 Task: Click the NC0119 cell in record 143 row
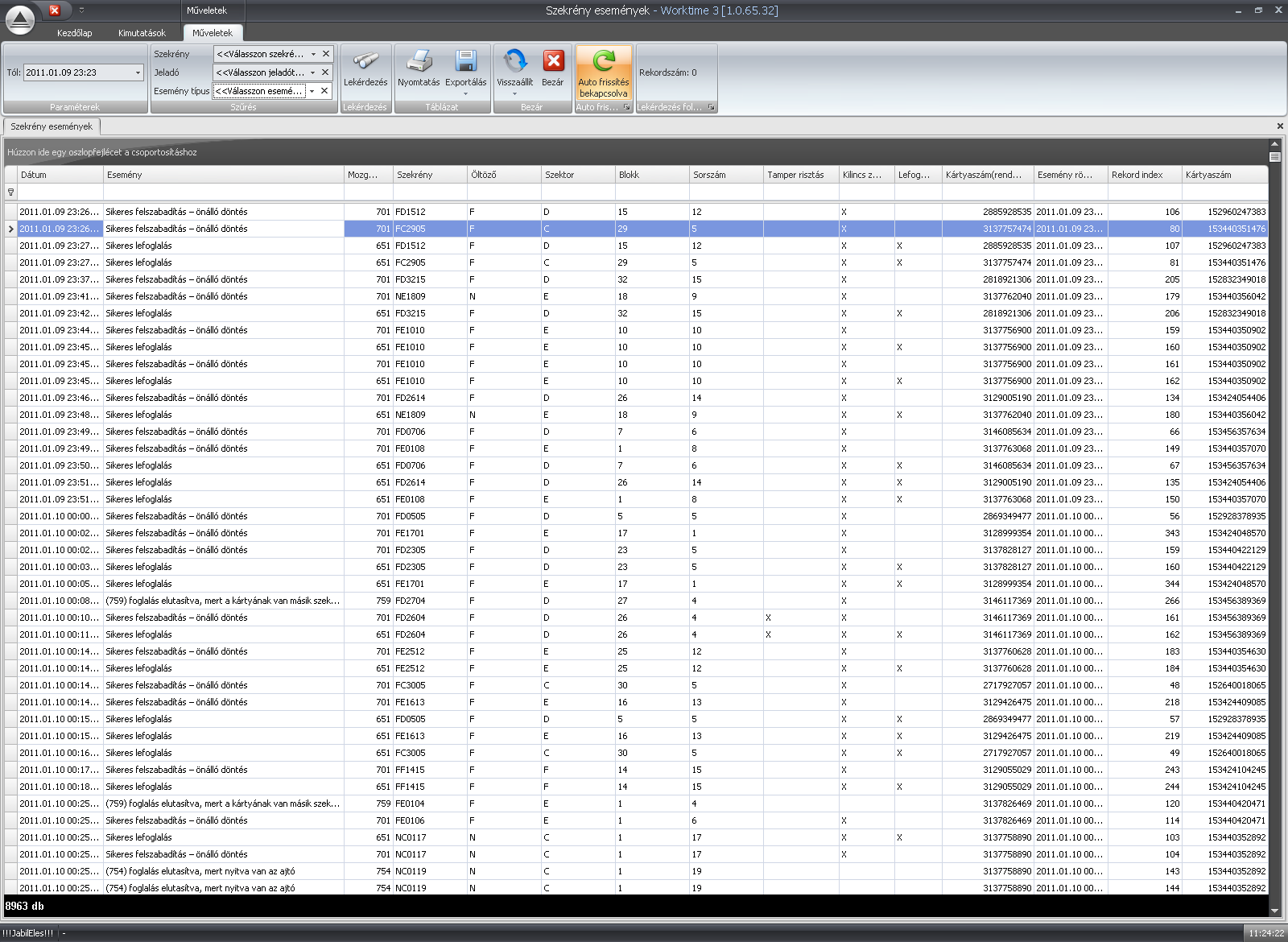pyautogui.click(x=430, y=871)
